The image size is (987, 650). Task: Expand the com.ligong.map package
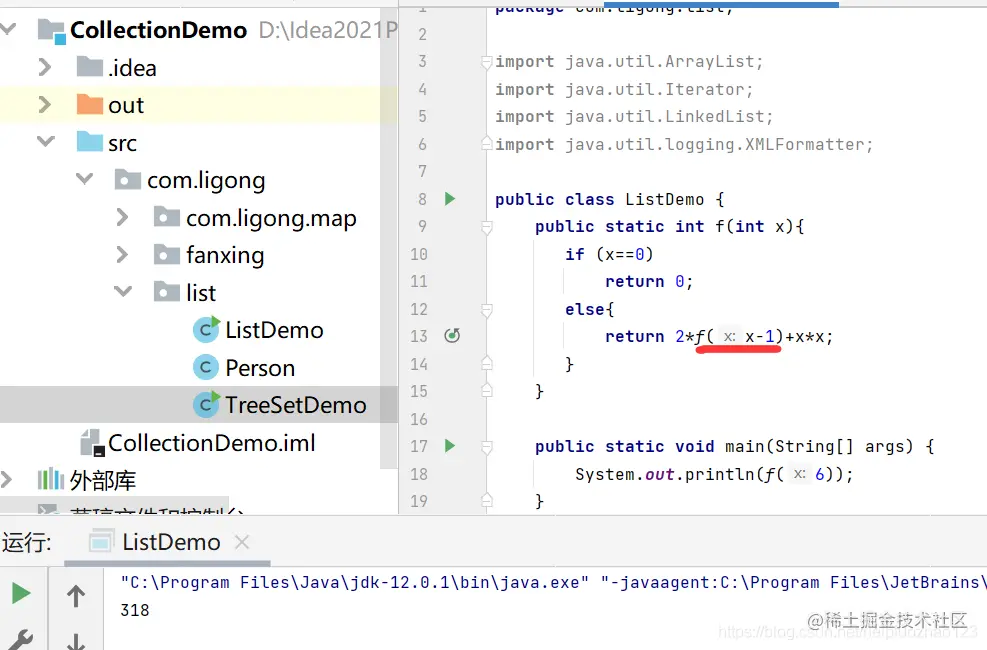[122, 217]
